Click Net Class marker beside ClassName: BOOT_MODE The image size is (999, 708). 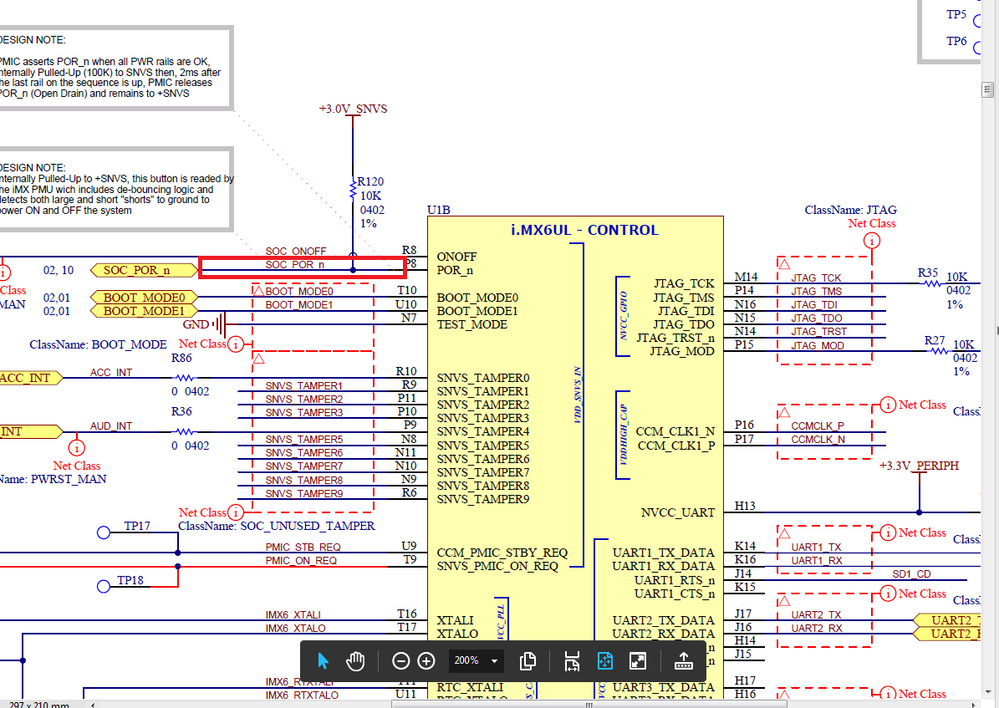pyautogui.click(x=235, y=344)
